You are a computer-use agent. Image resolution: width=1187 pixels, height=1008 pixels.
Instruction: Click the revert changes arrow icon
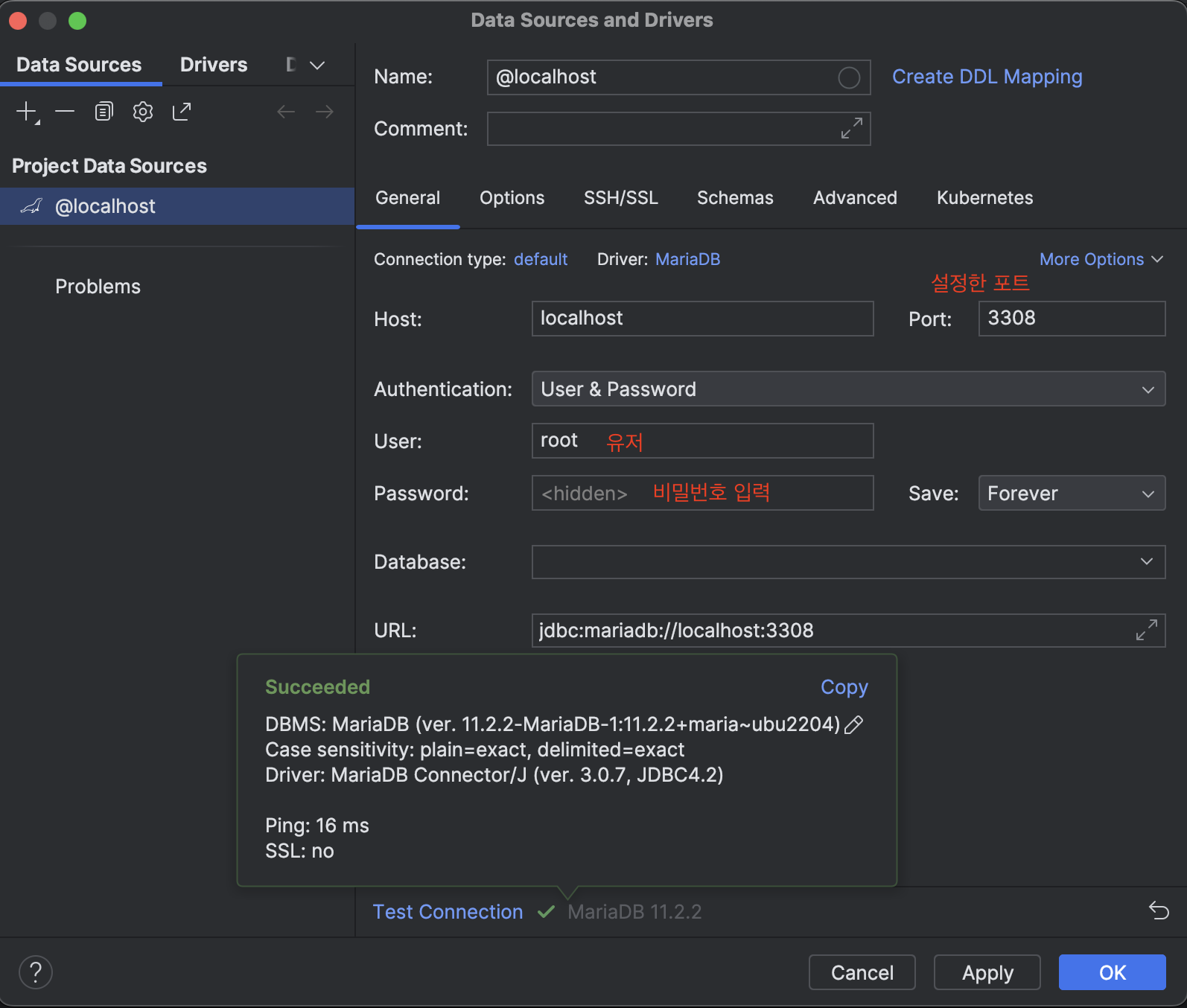(1159, 910)
